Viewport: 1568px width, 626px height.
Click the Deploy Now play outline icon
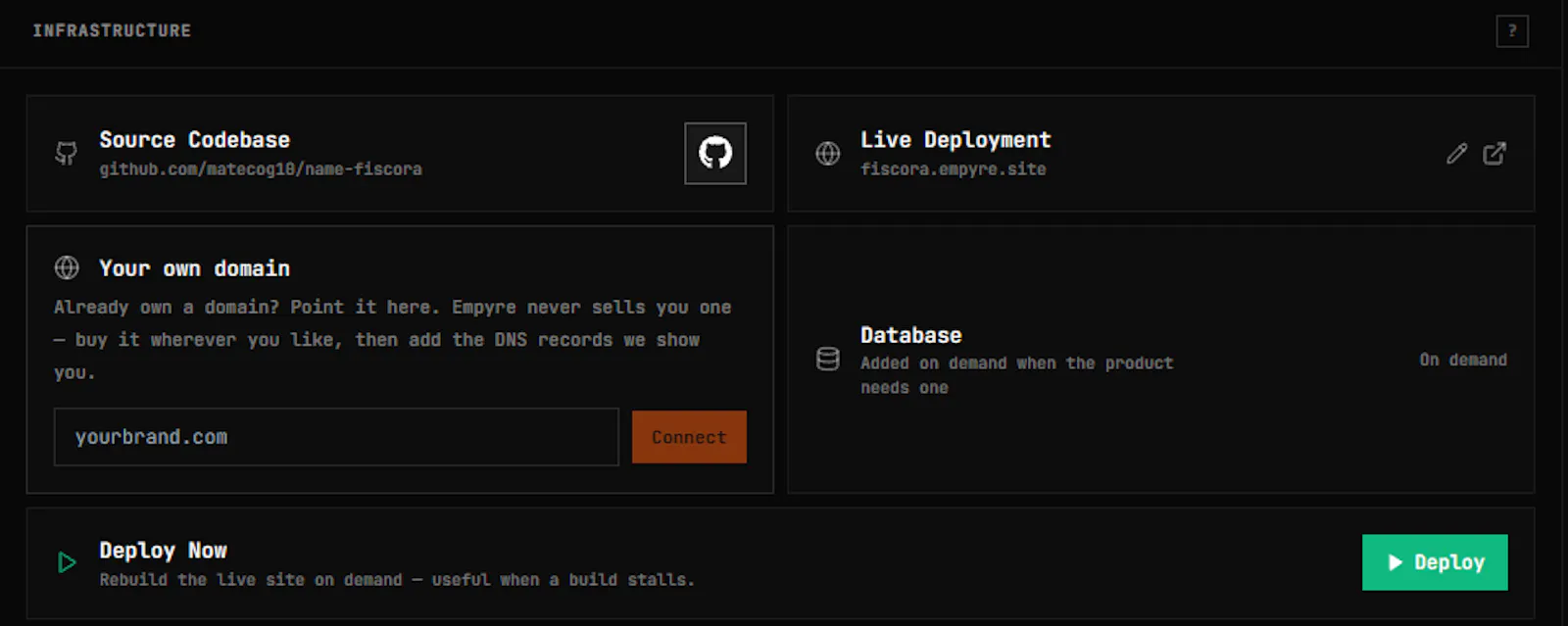click(67, 562)
